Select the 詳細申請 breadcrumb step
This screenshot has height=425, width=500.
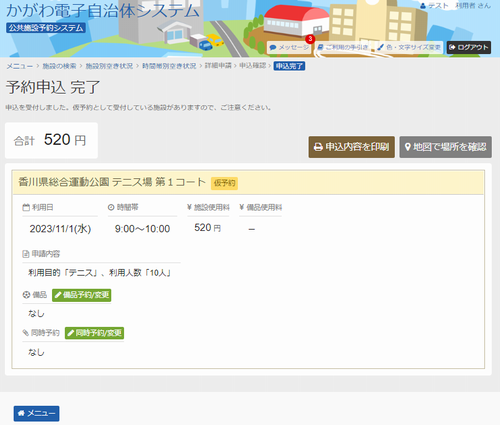(x=218, y=66)
